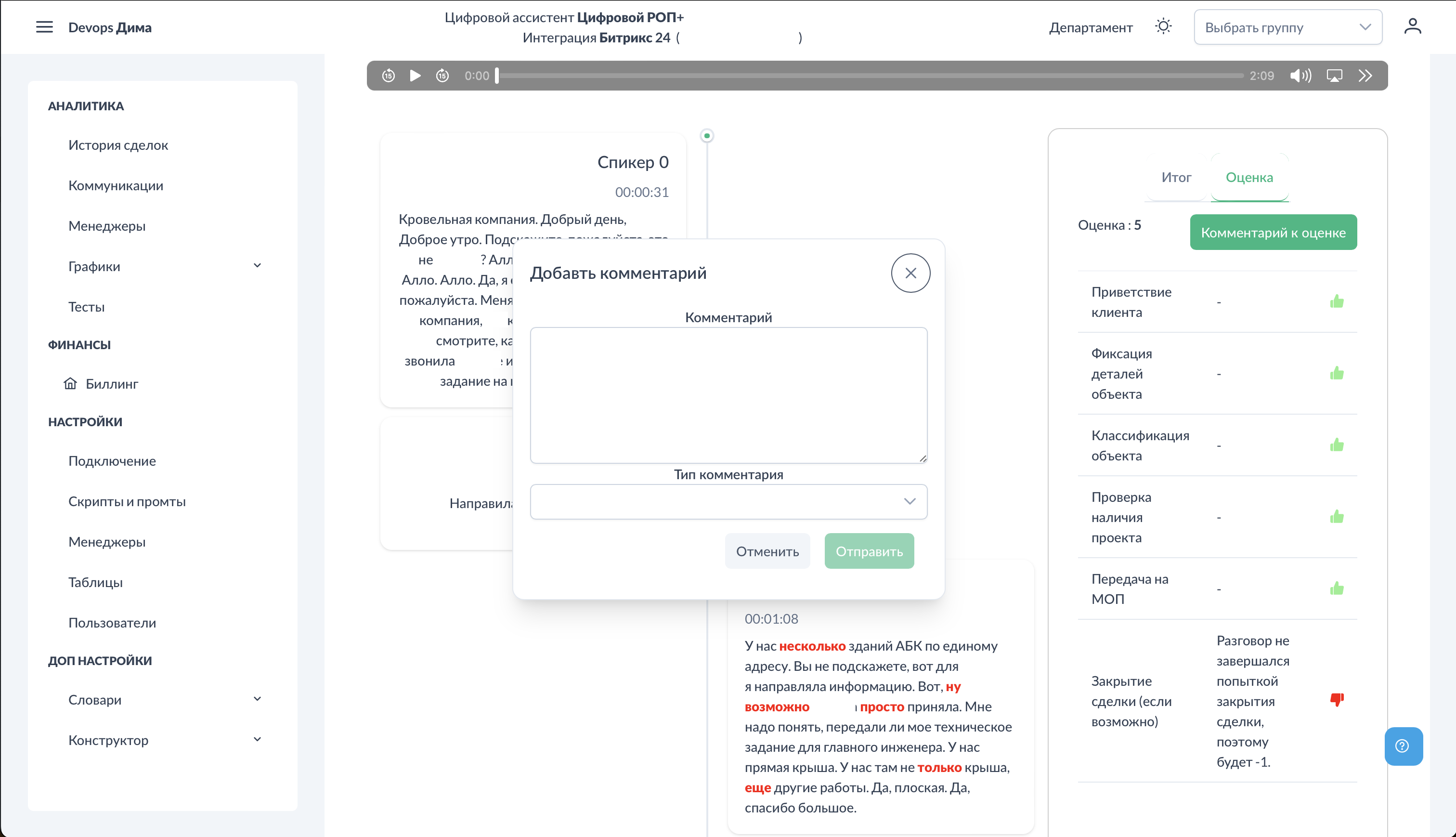Toggle the light theme sun icon

tap(1163, 26)
